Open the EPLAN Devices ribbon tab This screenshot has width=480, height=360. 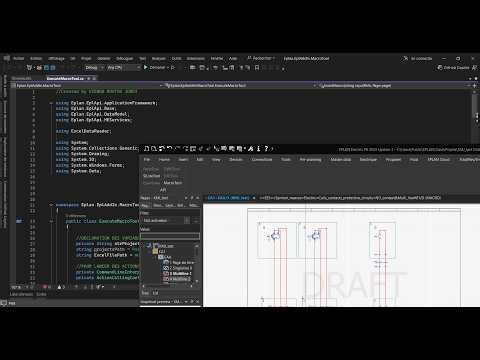[236, 160]
